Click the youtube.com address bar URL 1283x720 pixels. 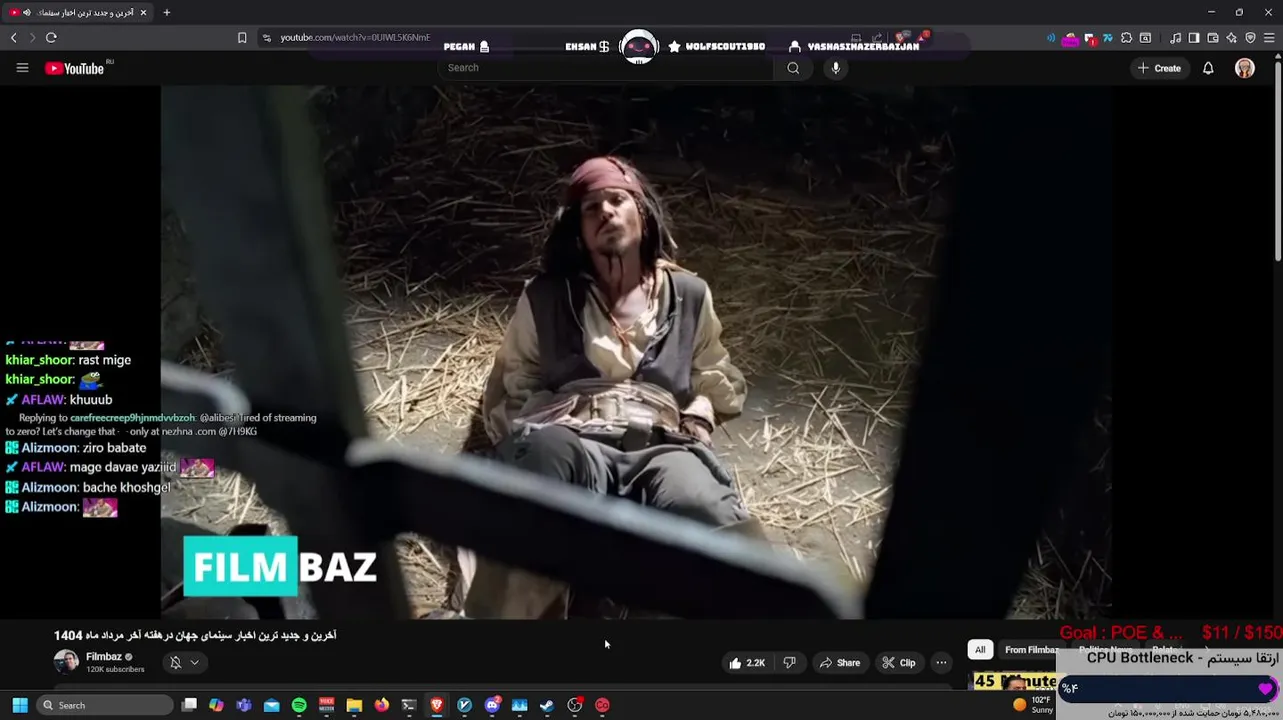(x=355, y=38)
